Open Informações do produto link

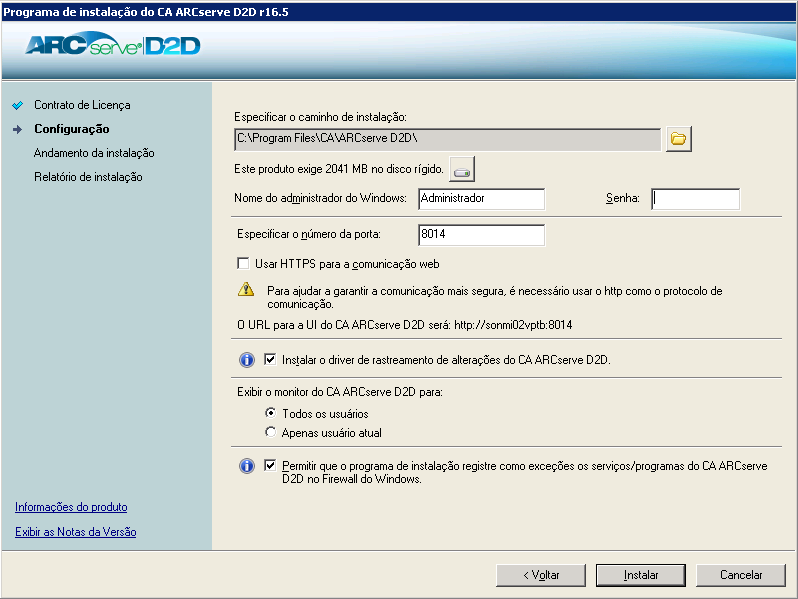71,507
